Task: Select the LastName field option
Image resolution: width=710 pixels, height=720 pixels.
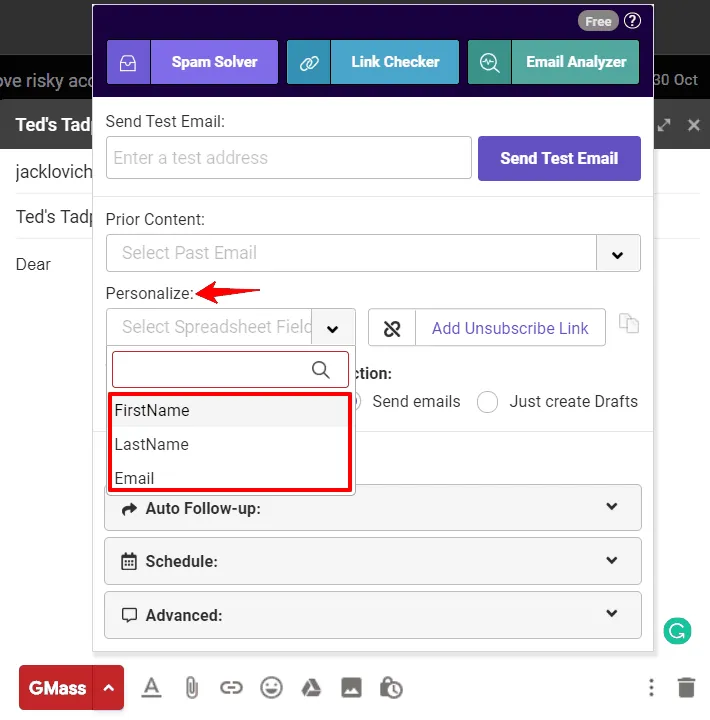Action: pyautogui.click(x=229, y=444)
